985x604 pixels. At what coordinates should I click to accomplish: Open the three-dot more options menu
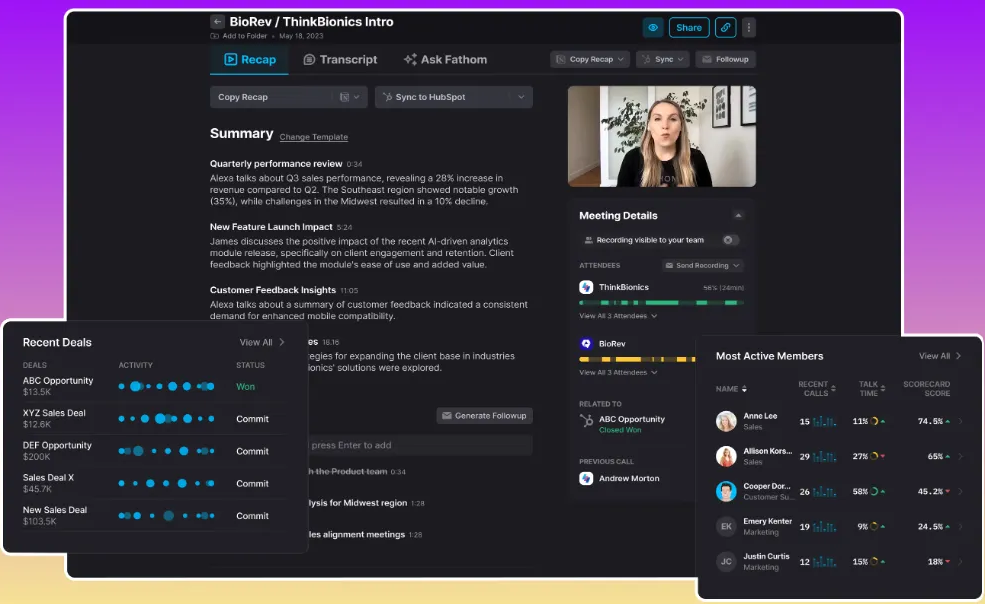pos(749,28)
